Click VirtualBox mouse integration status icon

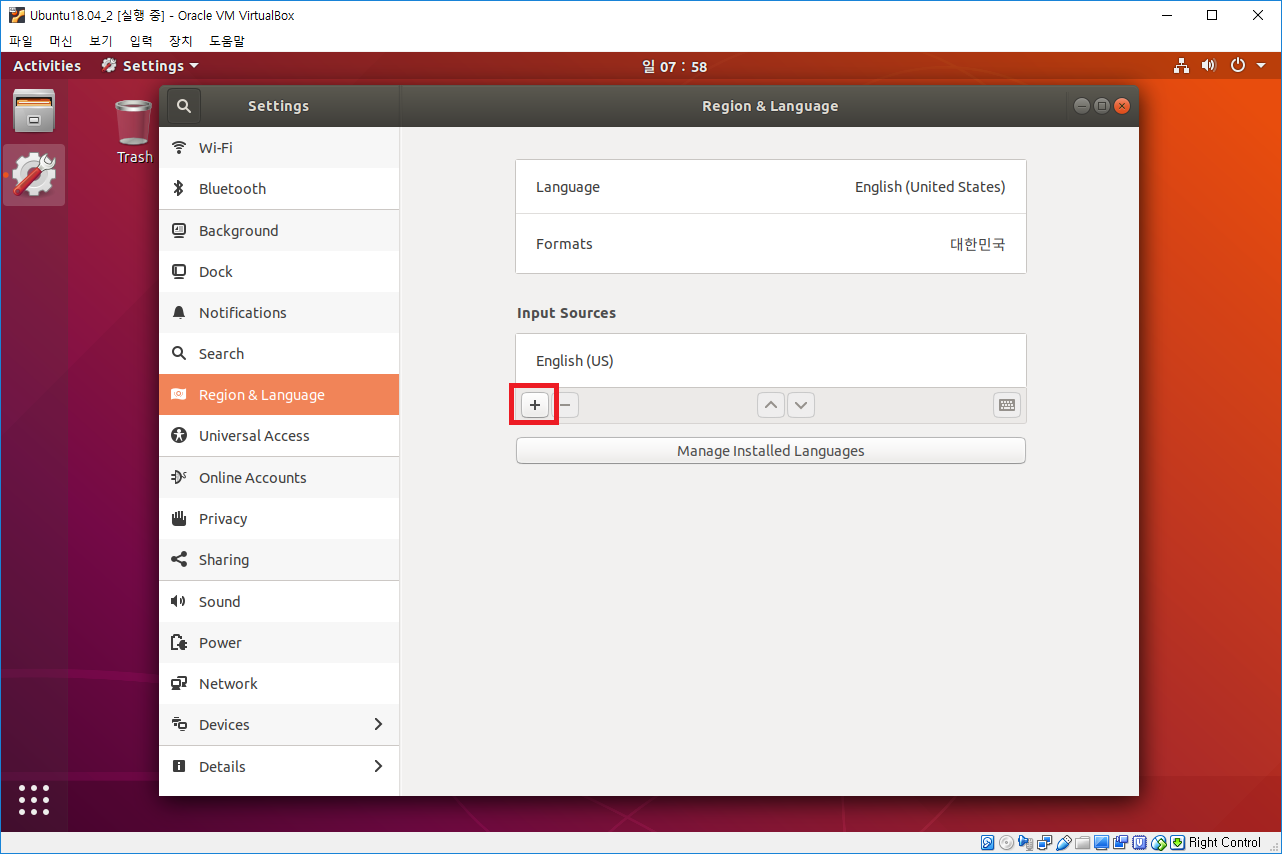[x=1159, y=843]
